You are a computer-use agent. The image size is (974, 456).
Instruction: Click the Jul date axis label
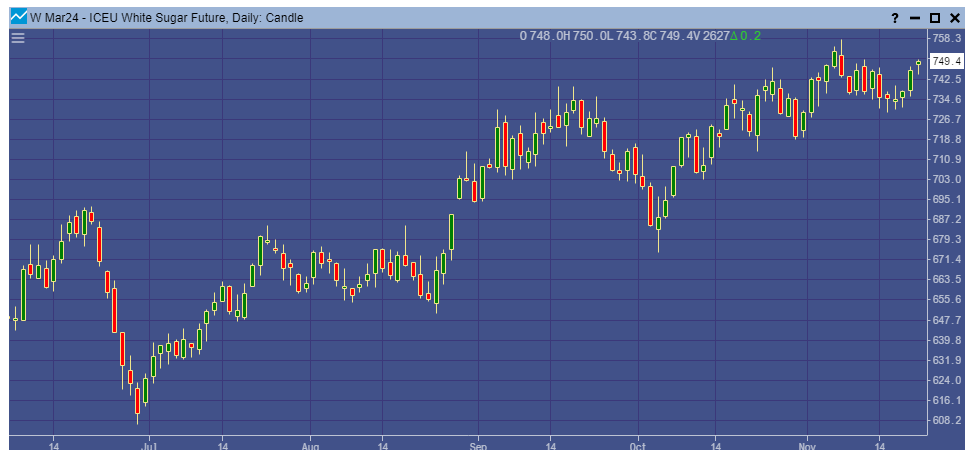149,446
